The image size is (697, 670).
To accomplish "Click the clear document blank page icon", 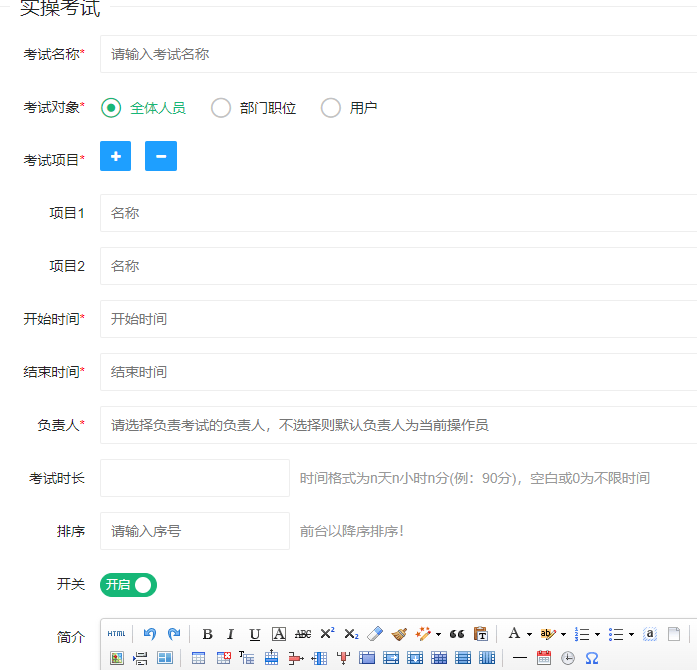I will (x=674, y=634).
